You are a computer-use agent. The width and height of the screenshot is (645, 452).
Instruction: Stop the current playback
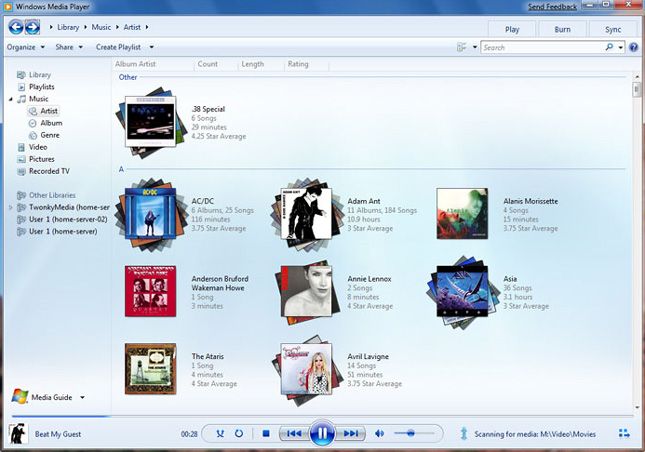tap(266, 433)
